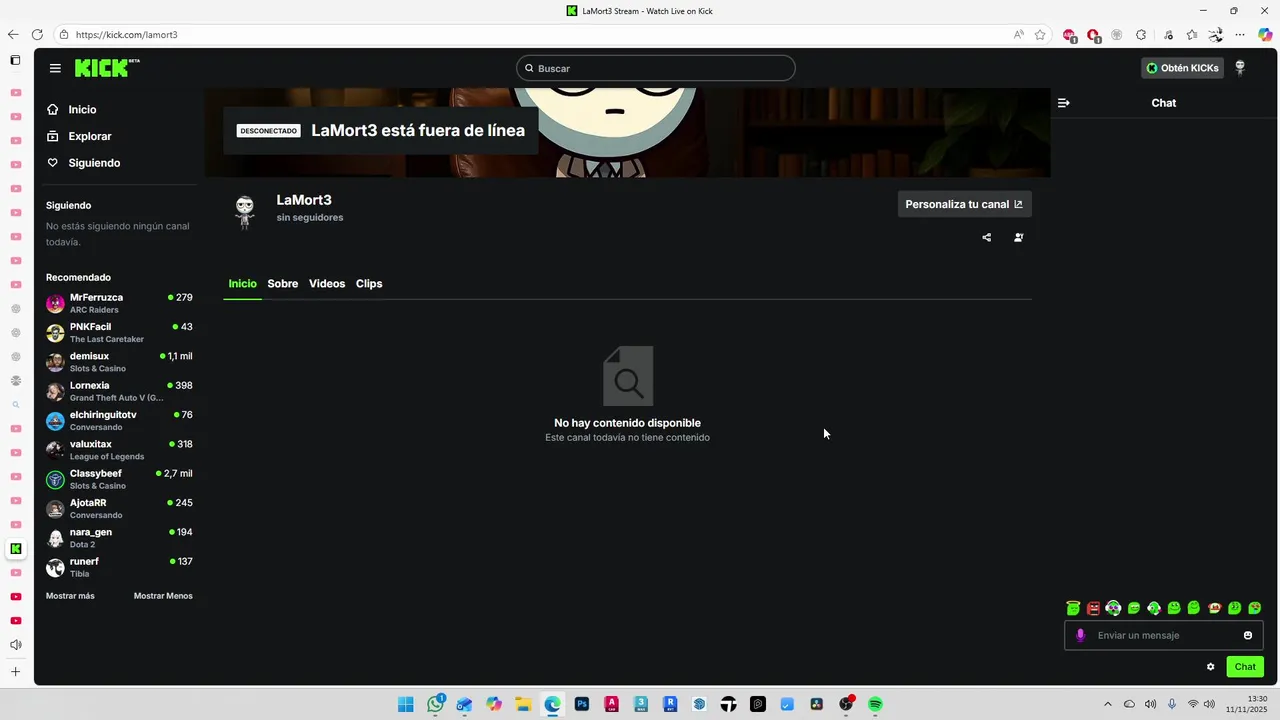Open the emoji picker in message box
Viewport: 1280px width, 720px height.
[1248, 635]
